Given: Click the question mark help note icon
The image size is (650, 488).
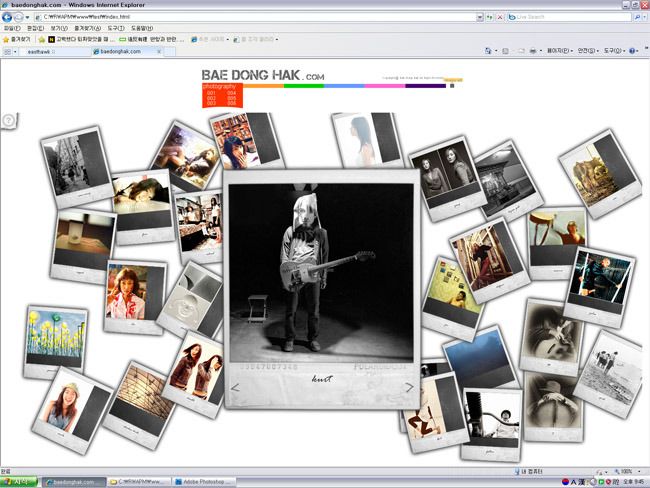Looking at the screenshot, I should 9,121.
